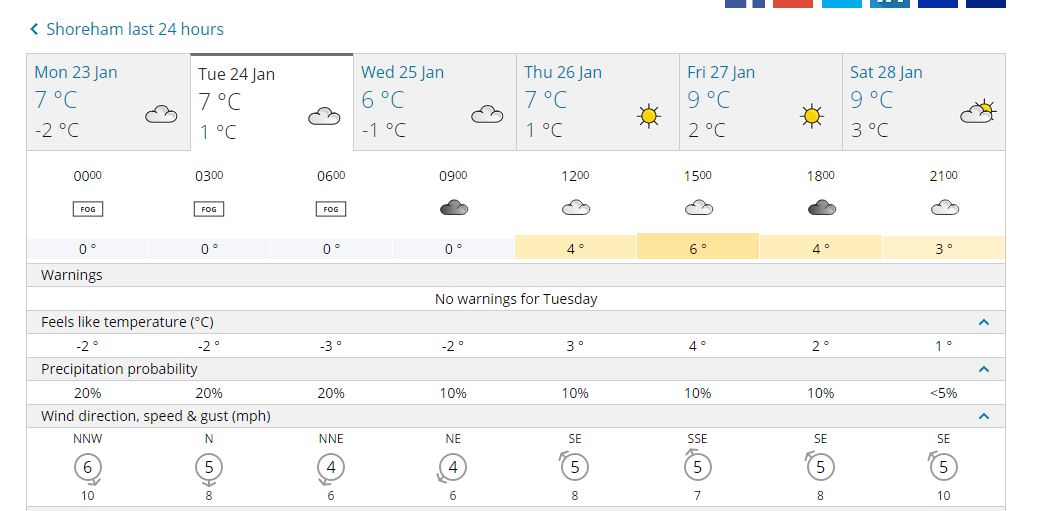Click the overcast icon at 18:00
1037x511 pixels.
(x=821, y=208)
